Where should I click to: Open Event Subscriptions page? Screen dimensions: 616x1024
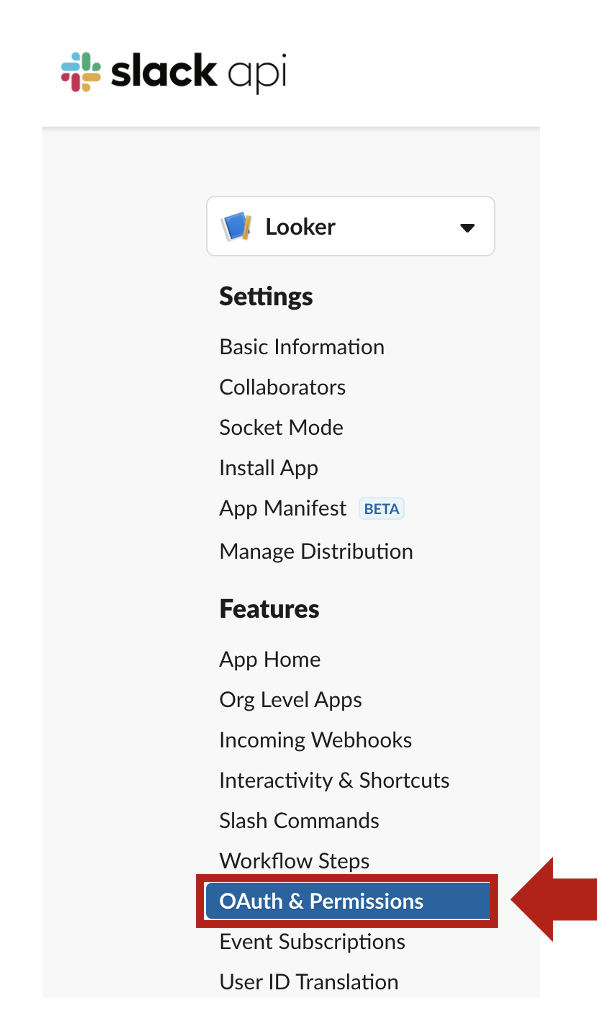(x=312, y=942)
